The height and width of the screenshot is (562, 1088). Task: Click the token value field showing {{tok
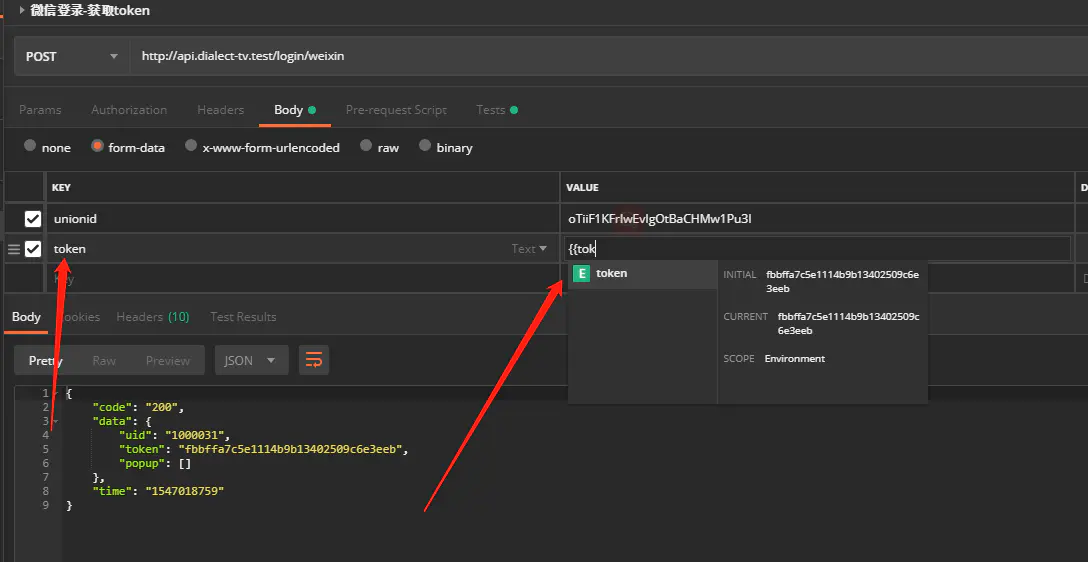[x=817, y=248]
